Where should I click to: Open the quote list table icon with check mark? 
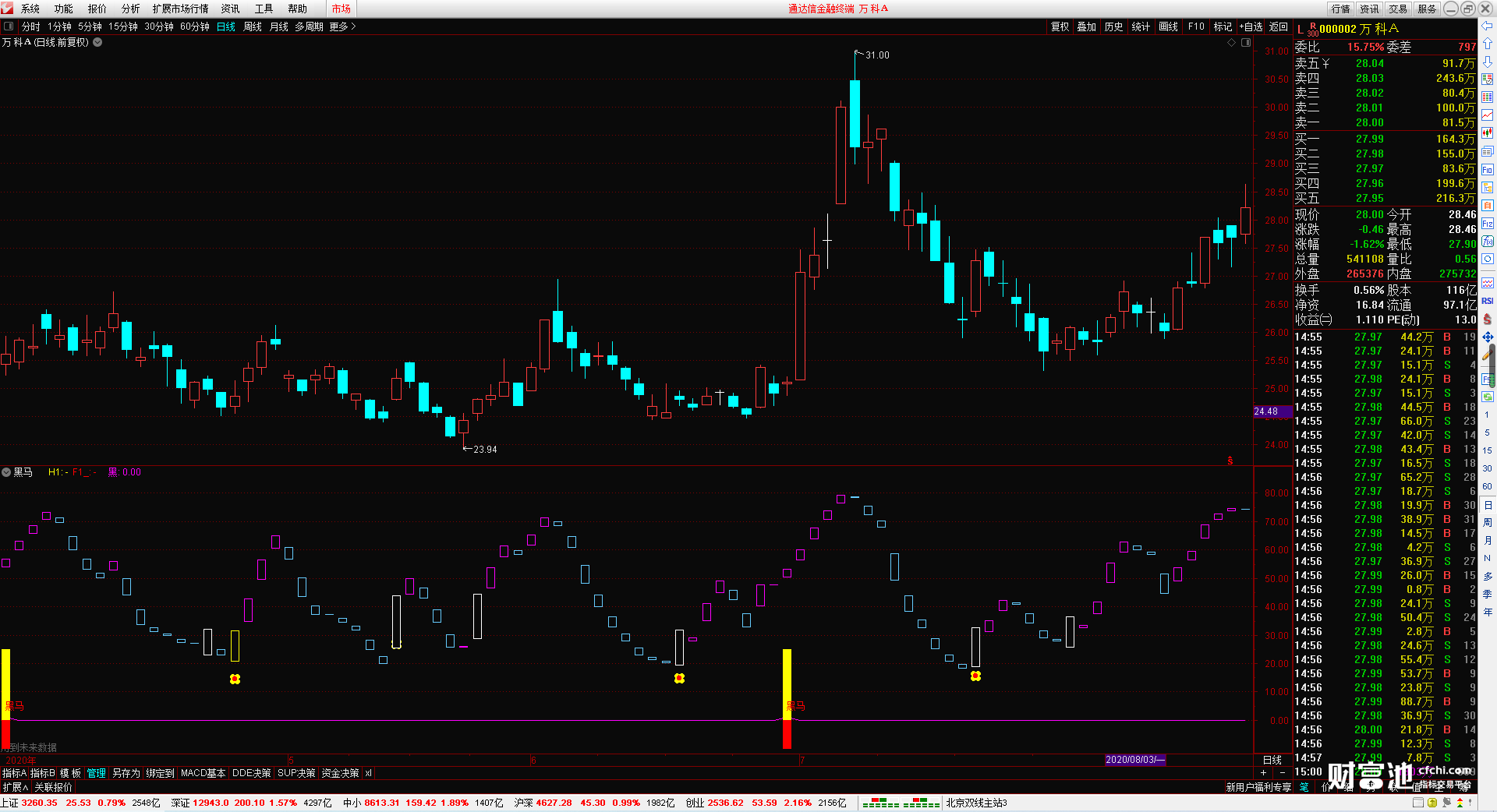coord(1488,79)
